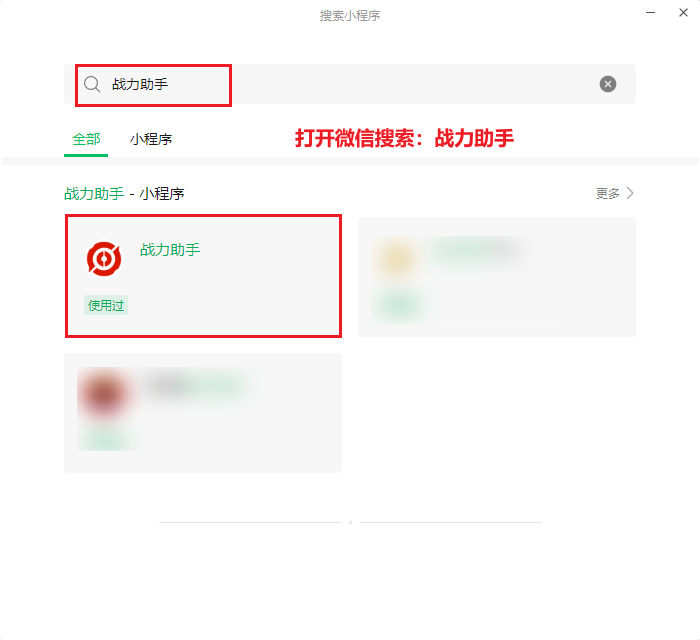This screenshot has width=700, height=640.
Task: Click the 战力助手 search input field
Action: pyautogui.click(x=350, y=84)
